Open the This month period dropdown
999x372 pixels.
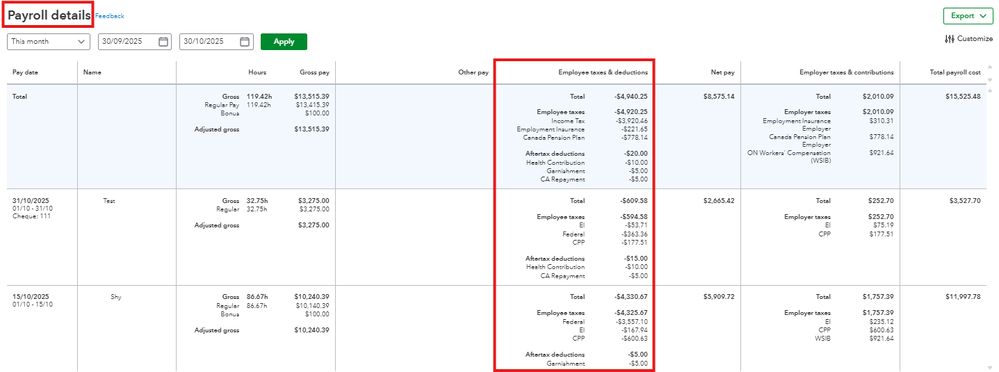click(49, 41)
